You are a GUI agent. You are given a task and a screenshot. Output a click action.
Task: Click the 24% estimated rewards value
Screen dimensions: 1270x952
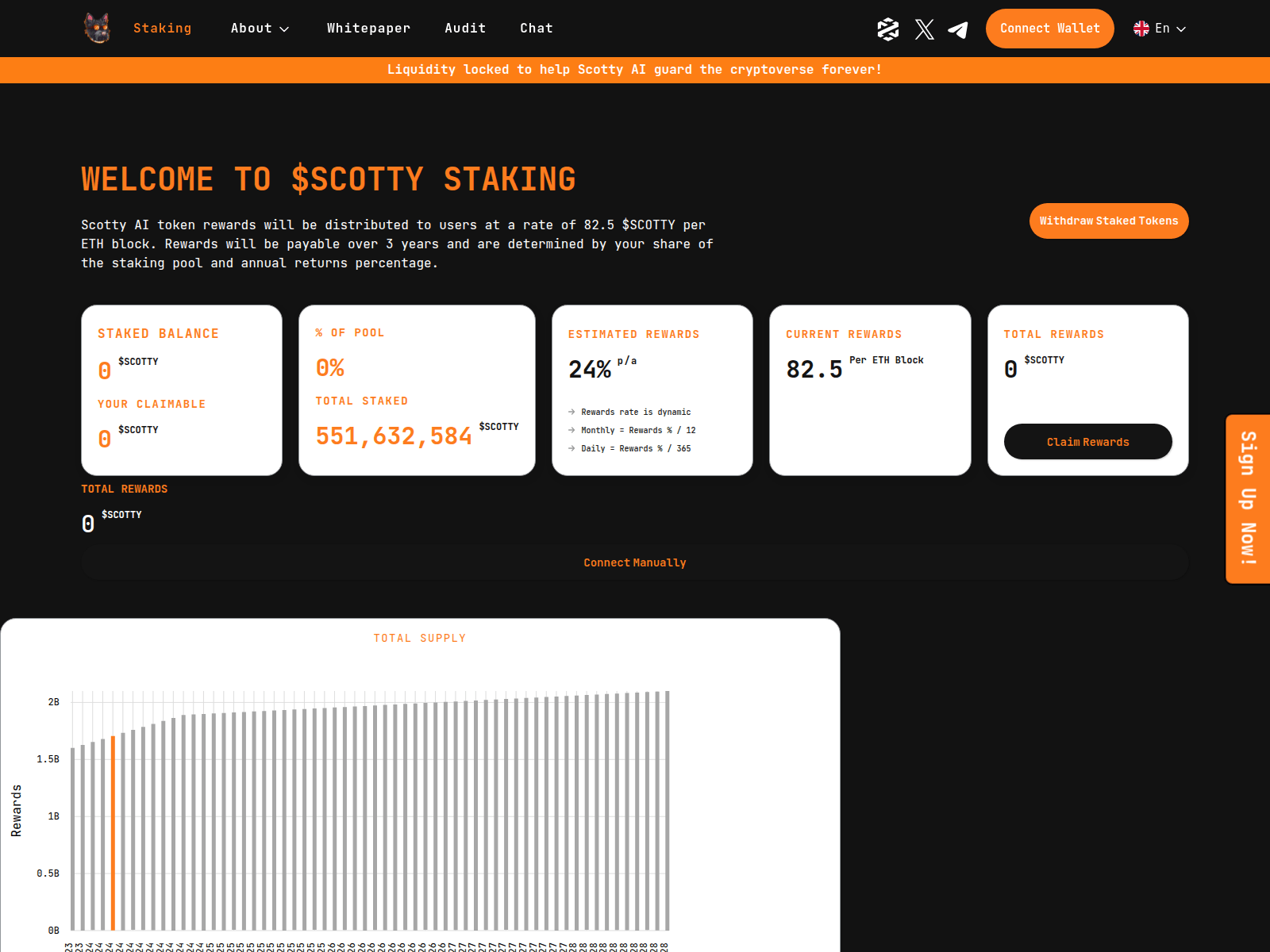click(x=590, y=370)
